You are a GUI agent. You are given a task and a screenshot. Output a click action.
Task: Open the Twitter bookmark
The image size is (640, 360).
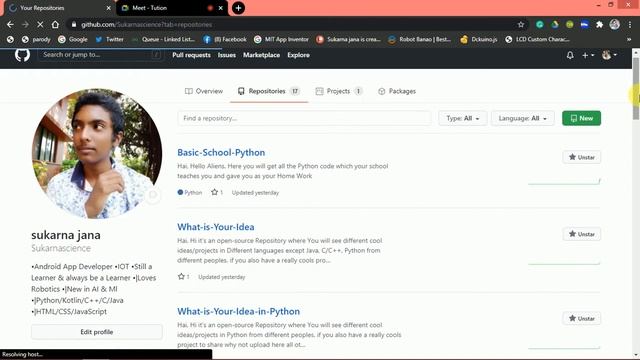(109, 39)
